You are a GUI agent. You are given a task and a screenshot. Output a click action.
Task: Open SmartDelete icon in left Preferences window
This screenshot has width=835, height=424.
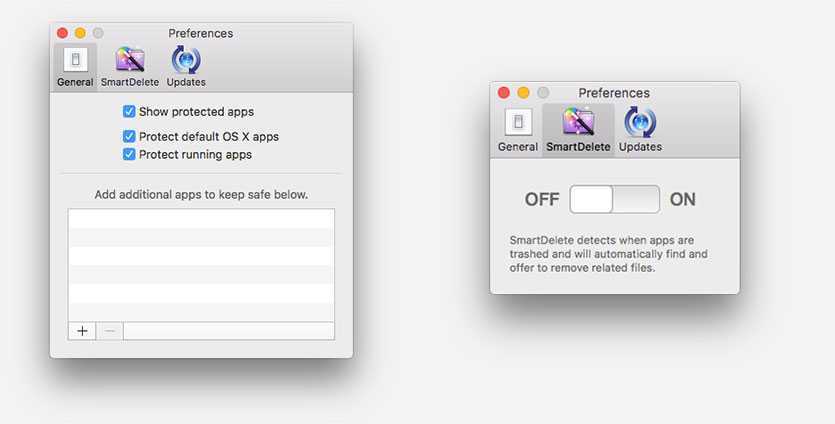point(130,61)
